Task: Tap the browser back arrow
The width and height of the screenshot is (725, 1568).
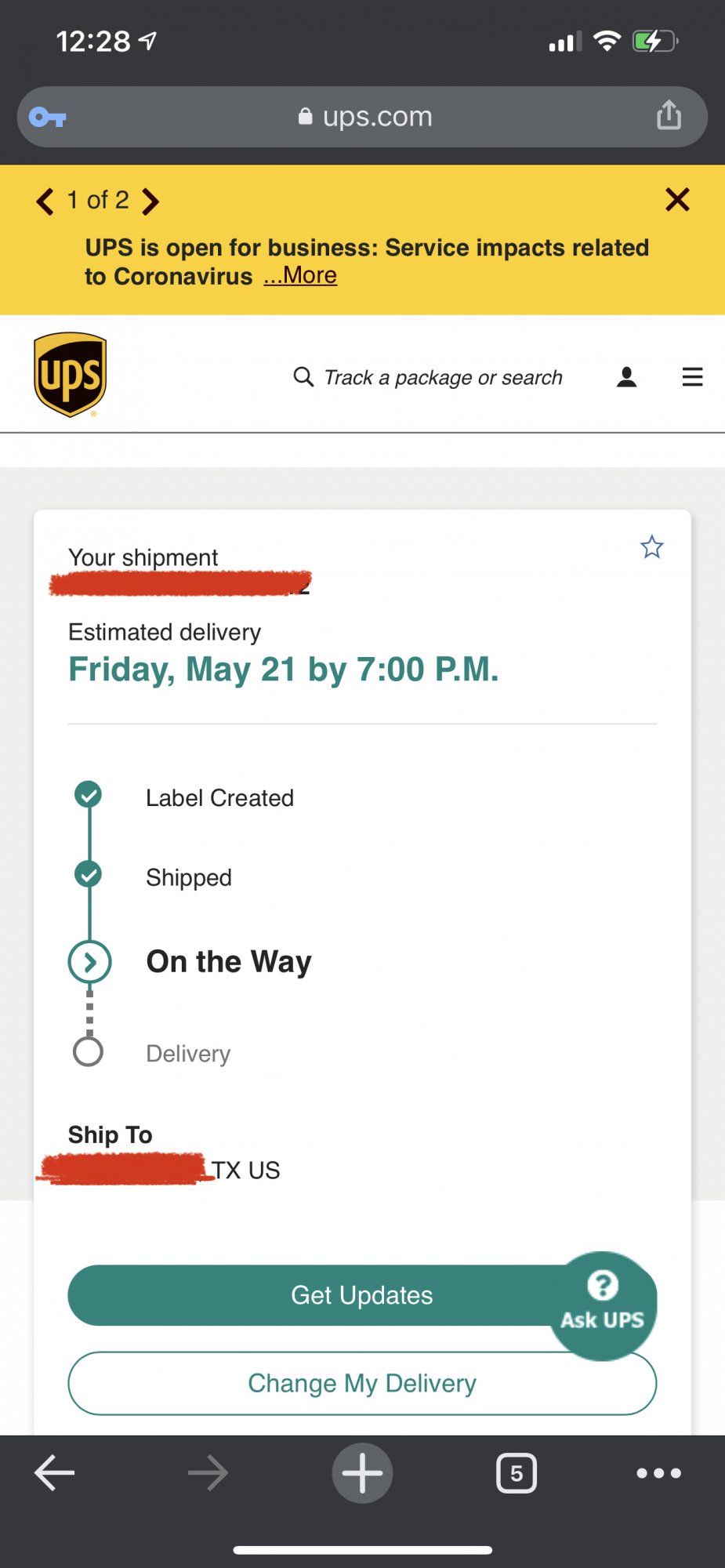Action: (55, 1473)
